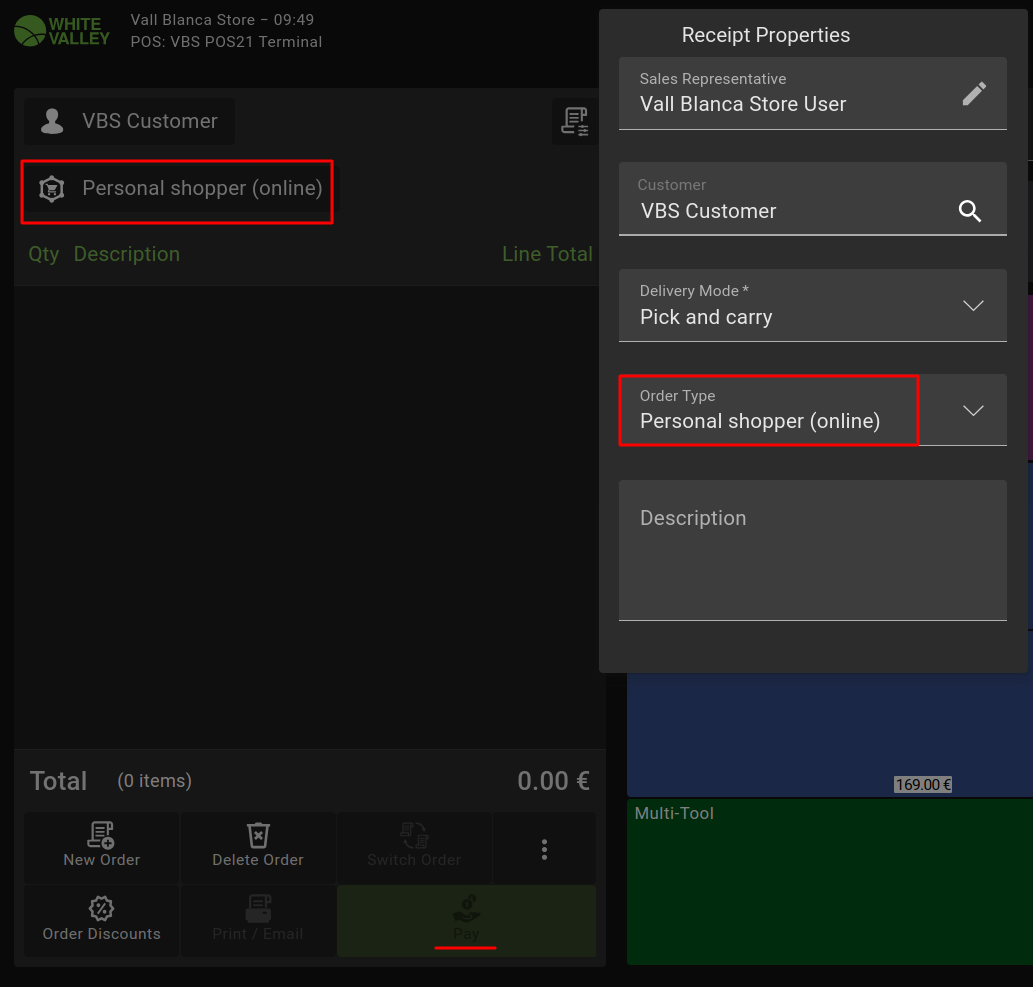Edit the Sales Representative with pencil icon

(974, 94)
